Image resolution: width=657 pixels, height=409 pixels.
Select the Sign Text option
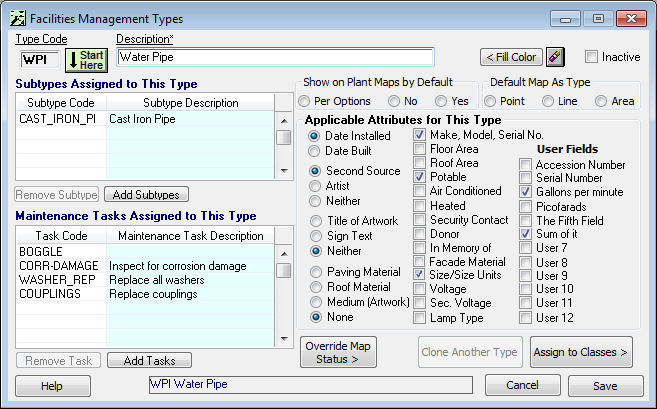(316, 236)
